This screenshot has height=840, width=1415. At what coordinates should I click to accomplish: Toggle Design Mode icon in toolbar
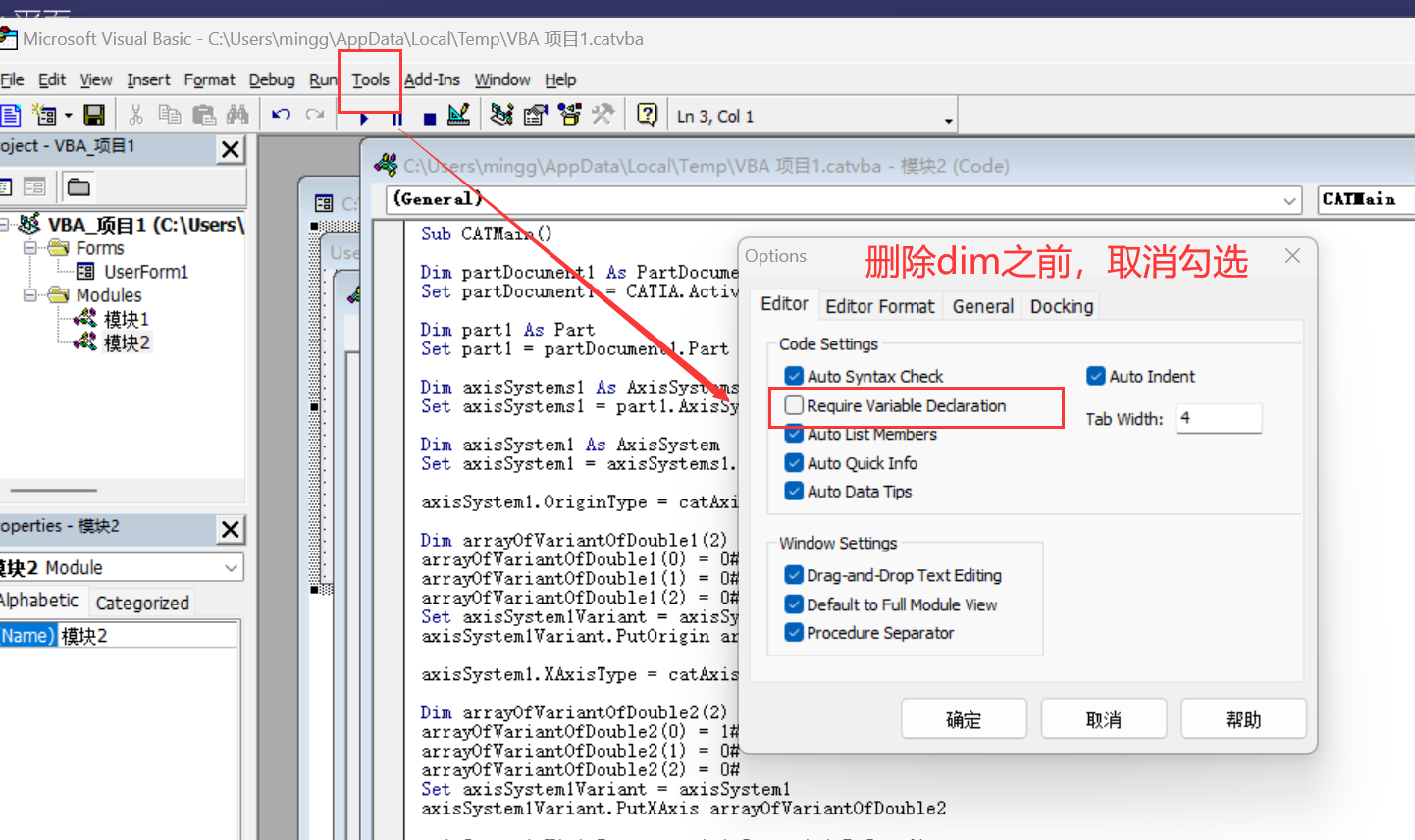click(x=459, y=115)
